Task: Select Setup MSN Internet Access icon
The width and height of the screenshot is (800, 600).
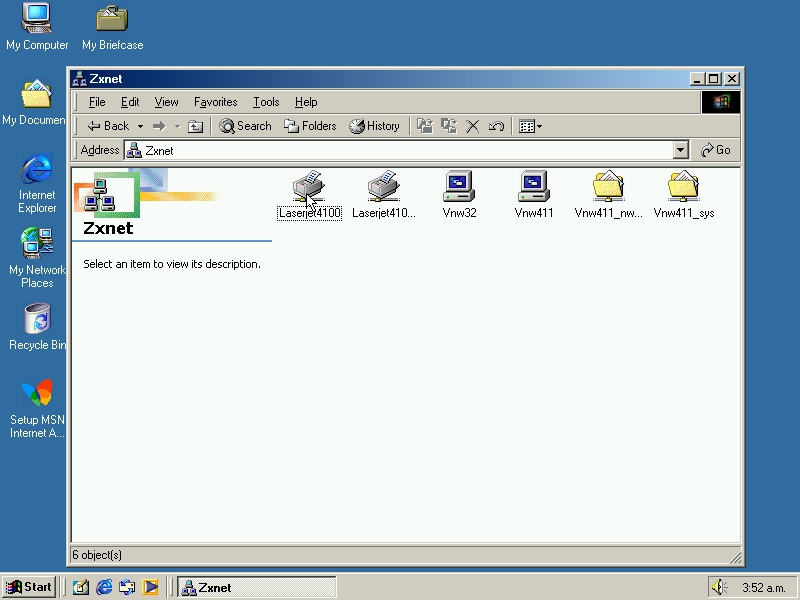Action: (x=37, y=408)
